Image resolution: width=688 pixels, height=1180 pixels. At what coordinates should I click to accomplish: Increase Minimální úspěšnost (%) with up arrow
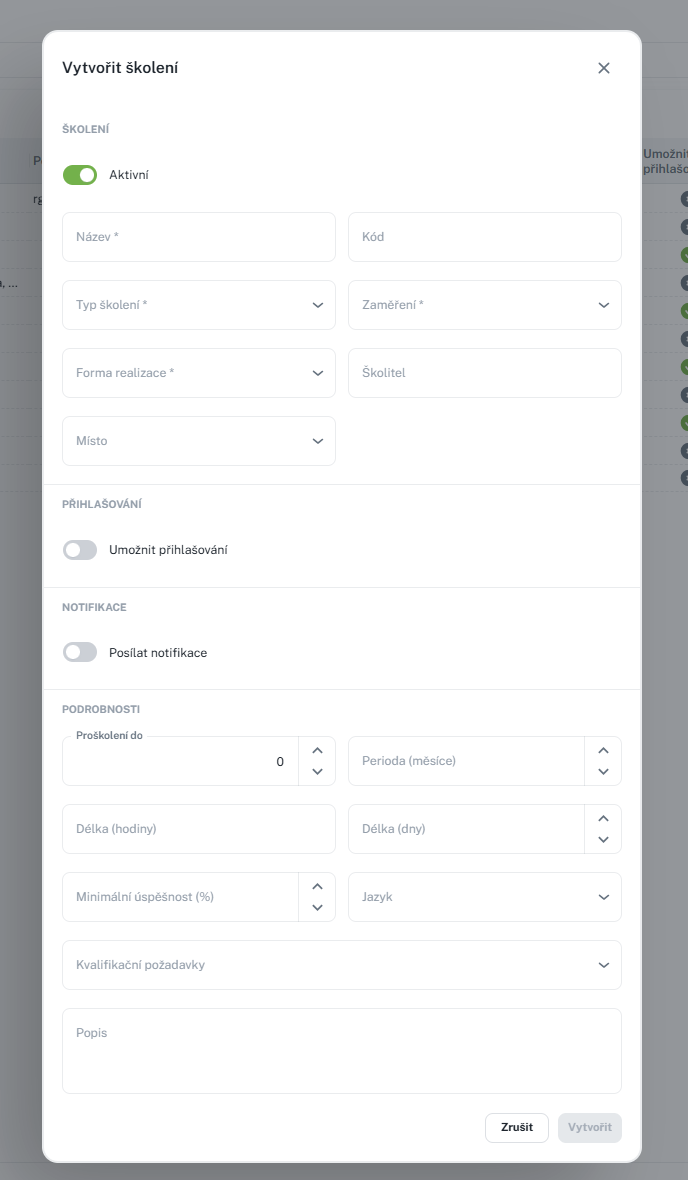coord(318,887)
